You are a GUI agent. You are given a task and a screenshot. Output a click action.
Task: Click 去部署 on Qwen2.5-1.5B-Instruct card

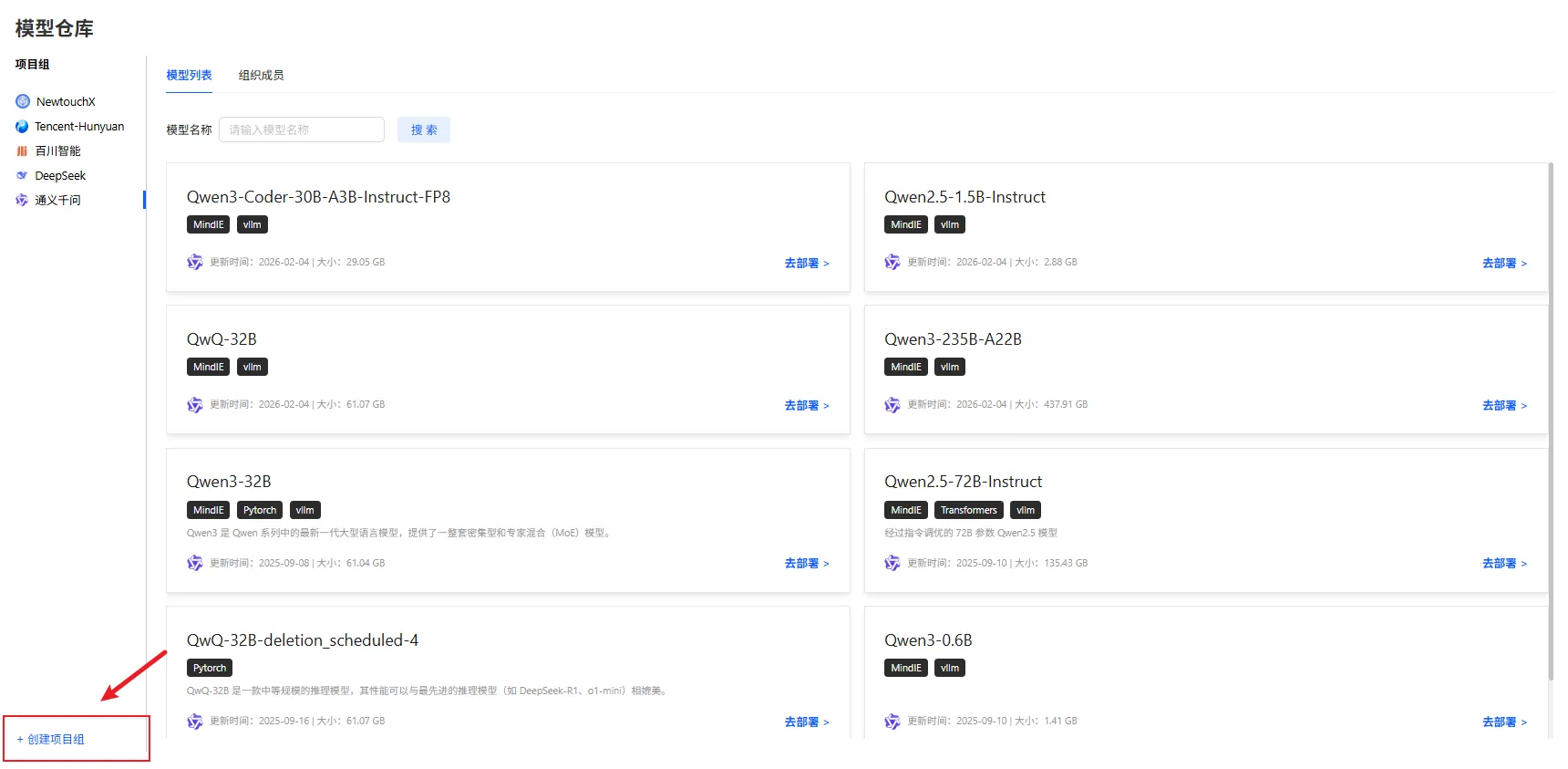tap(1504, 263)
